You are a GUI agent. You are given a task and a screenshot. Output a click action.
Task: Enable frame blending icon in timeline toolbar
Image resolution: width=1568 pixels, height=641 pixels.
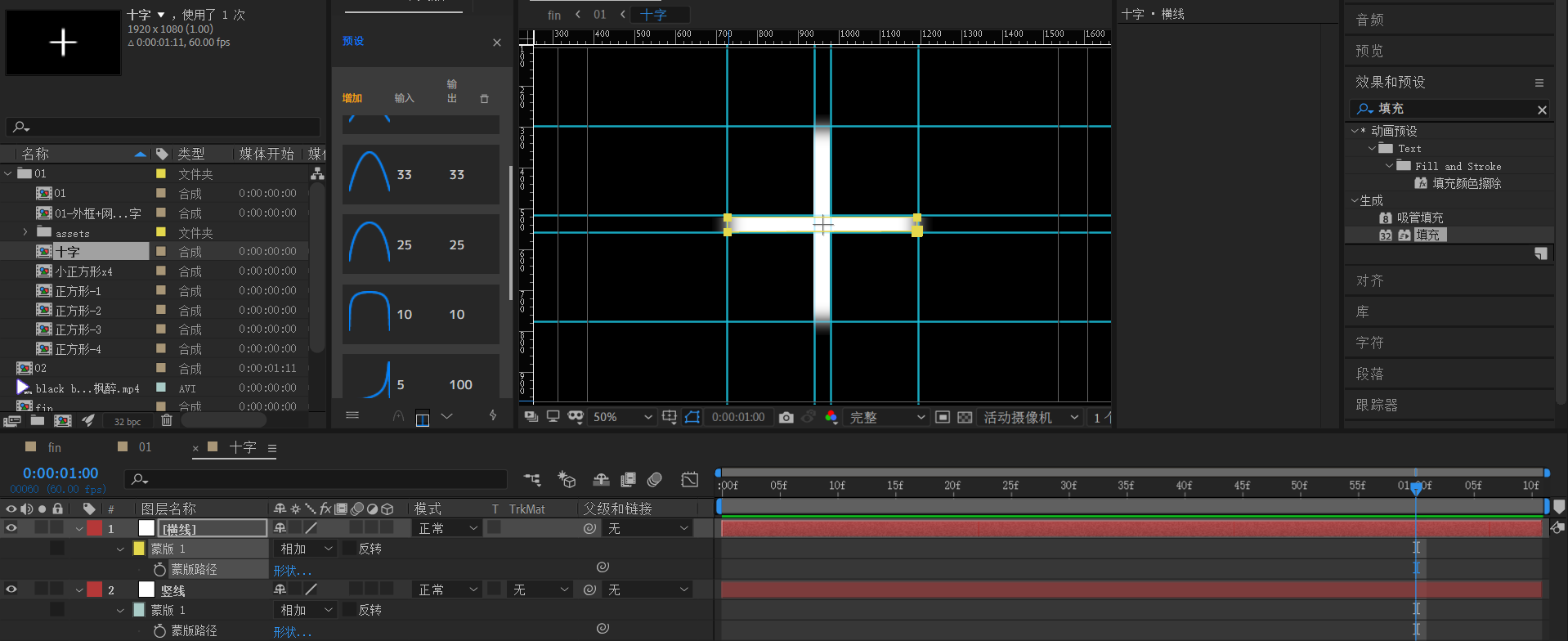click(628, 480)
